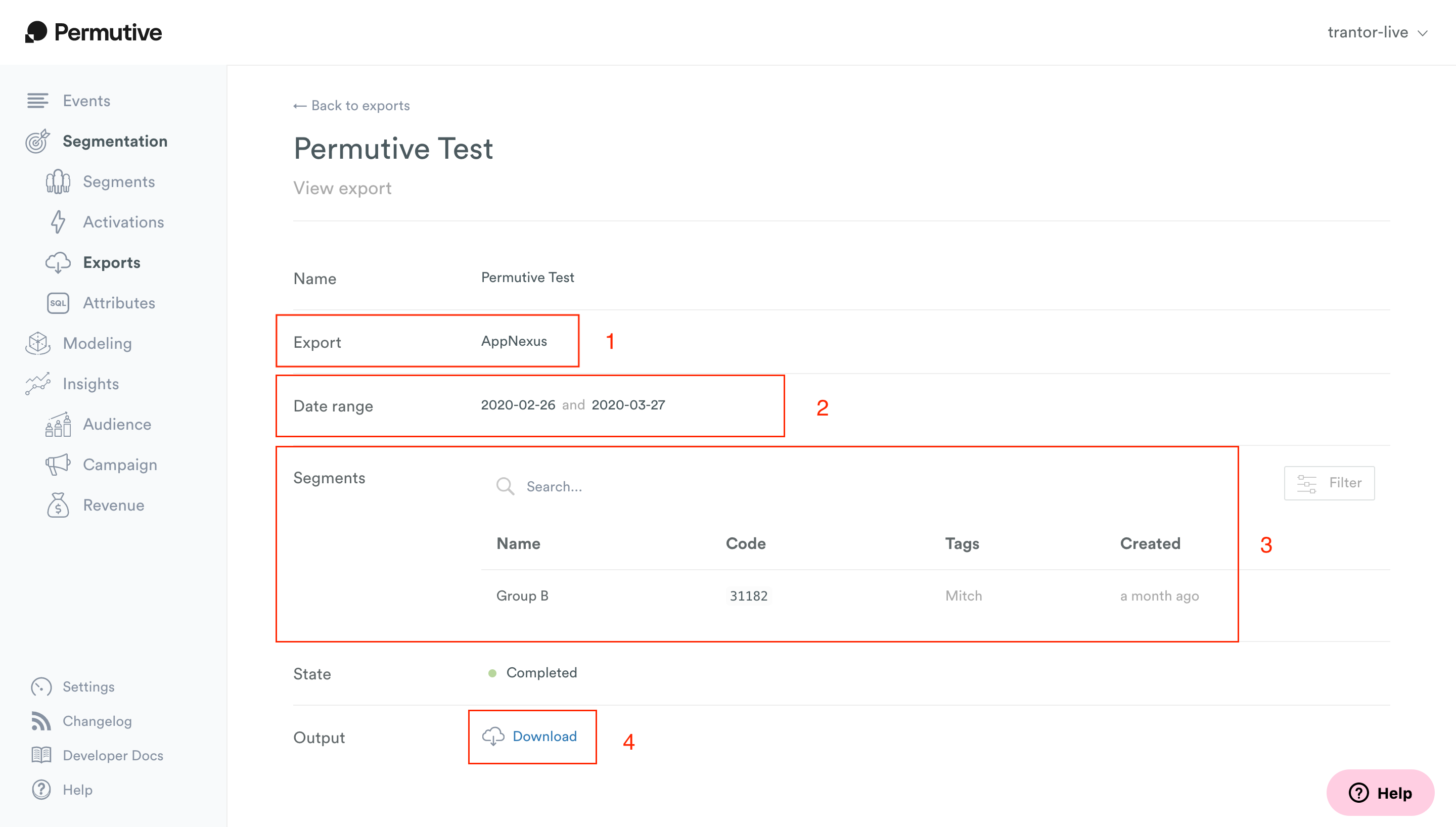1456x827 pixels.
Task: Click the Download cloud icon
Action: (493, 736)
